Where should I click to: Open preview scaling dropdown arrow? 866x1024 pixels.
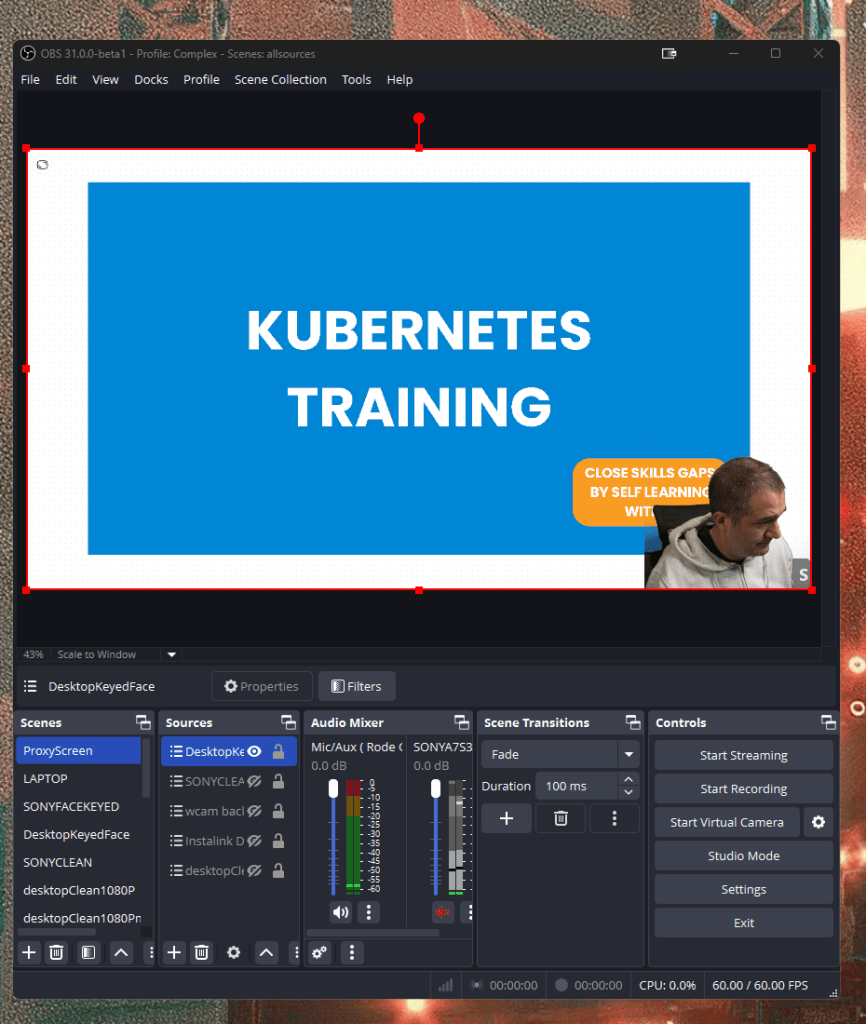pyautogui.click(x=172, y=654)
